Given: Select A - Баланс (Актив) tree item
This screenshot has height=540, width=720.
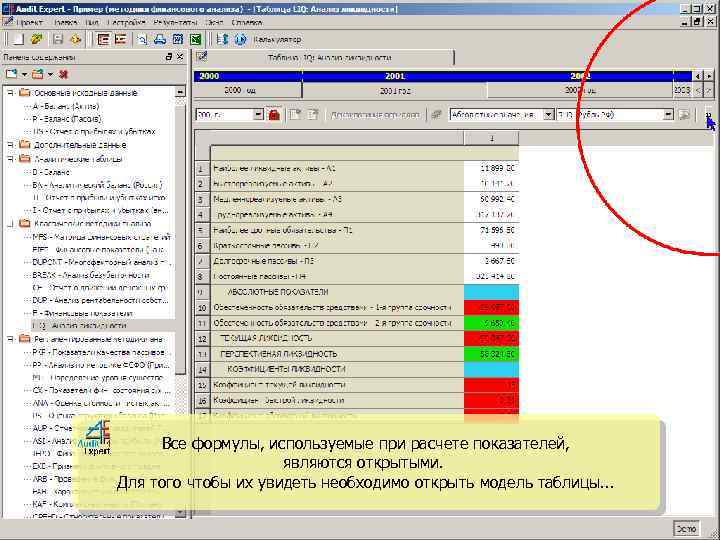Looking at the screenshot, I should click(66, 106).
